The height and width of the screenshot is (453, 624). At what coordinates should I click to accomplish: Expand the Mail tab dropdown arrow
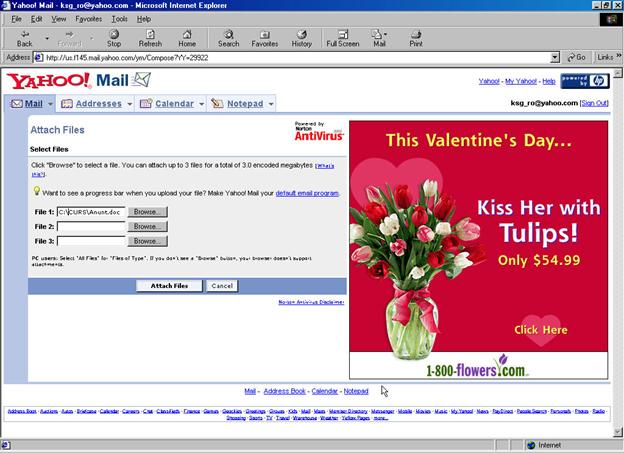(x=50, y=104)
